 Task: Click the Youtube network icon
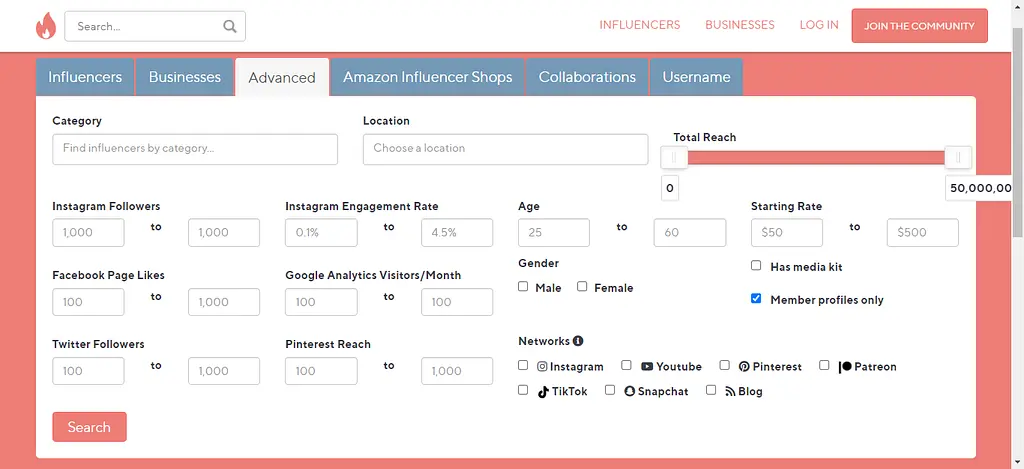647,367
